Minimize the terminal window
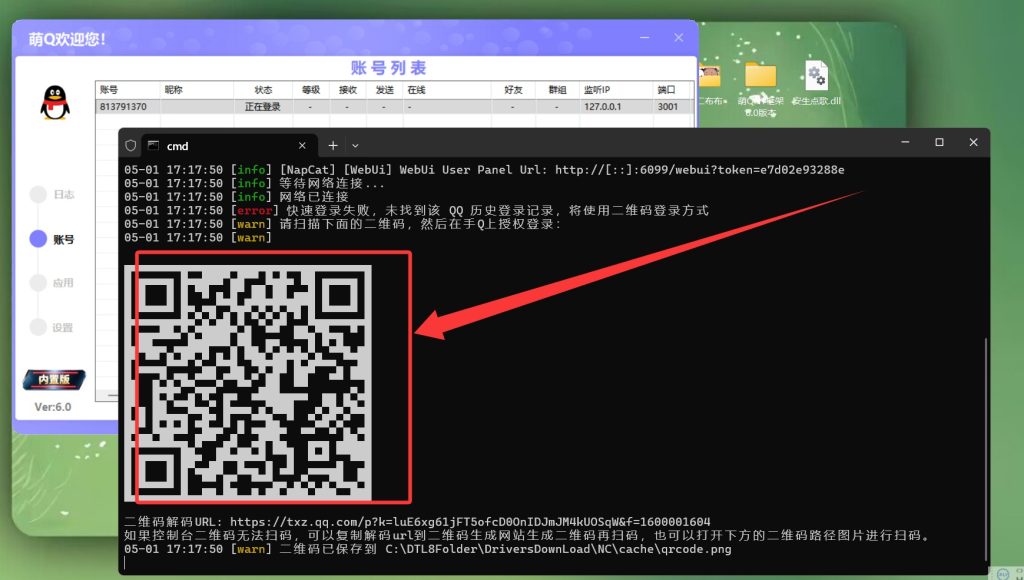This screenshot has width=1024, height=580. coord(905,142)
